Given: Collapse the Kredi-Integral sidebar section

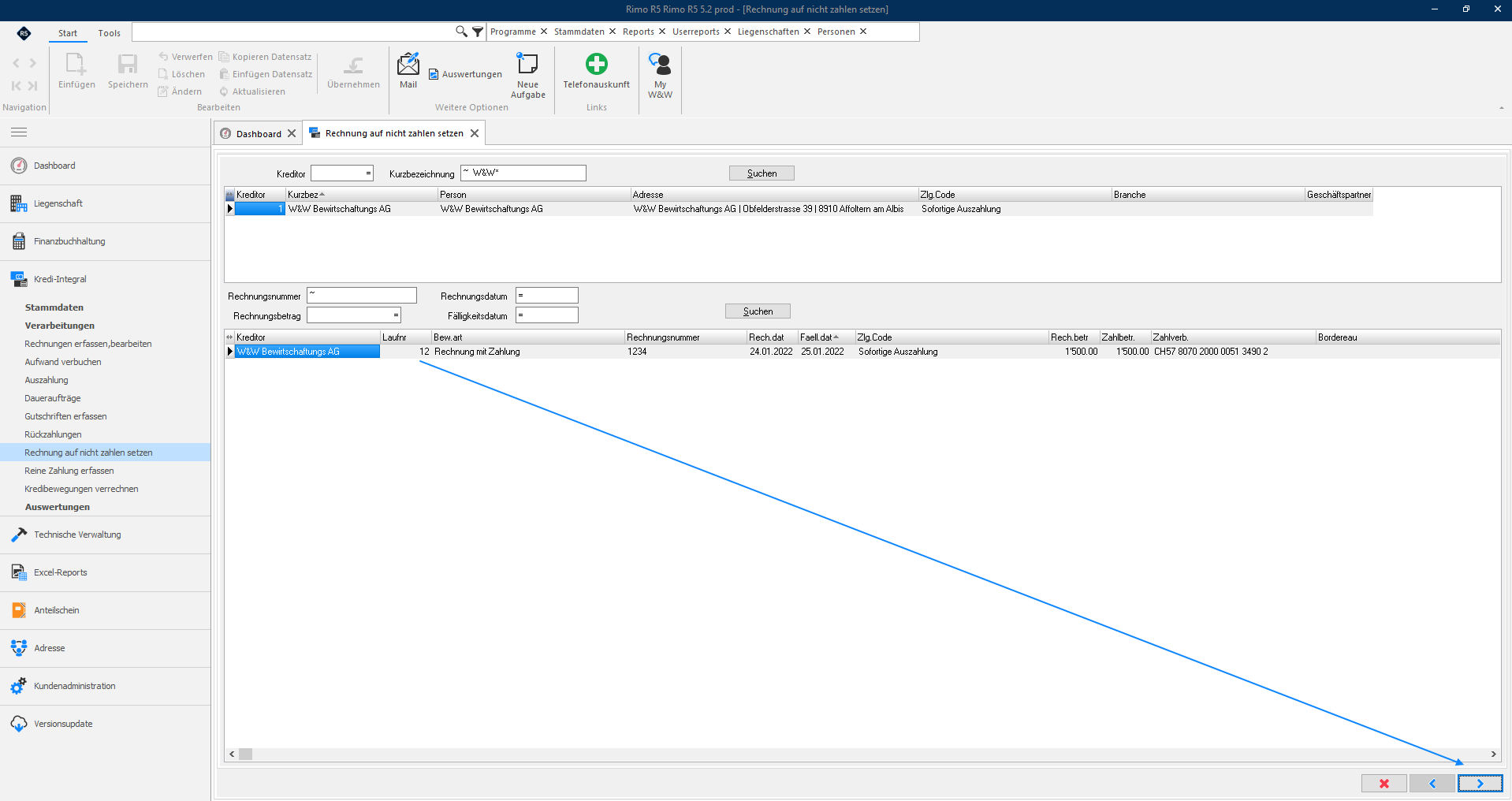Looking at the screenshot, I should 105,279.
